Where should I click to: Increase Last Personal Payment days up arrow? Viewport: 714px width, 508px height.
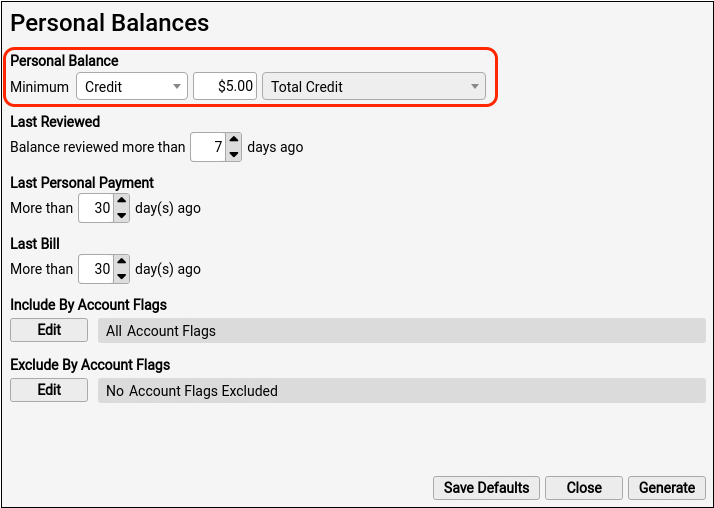[x=122, y=201]
